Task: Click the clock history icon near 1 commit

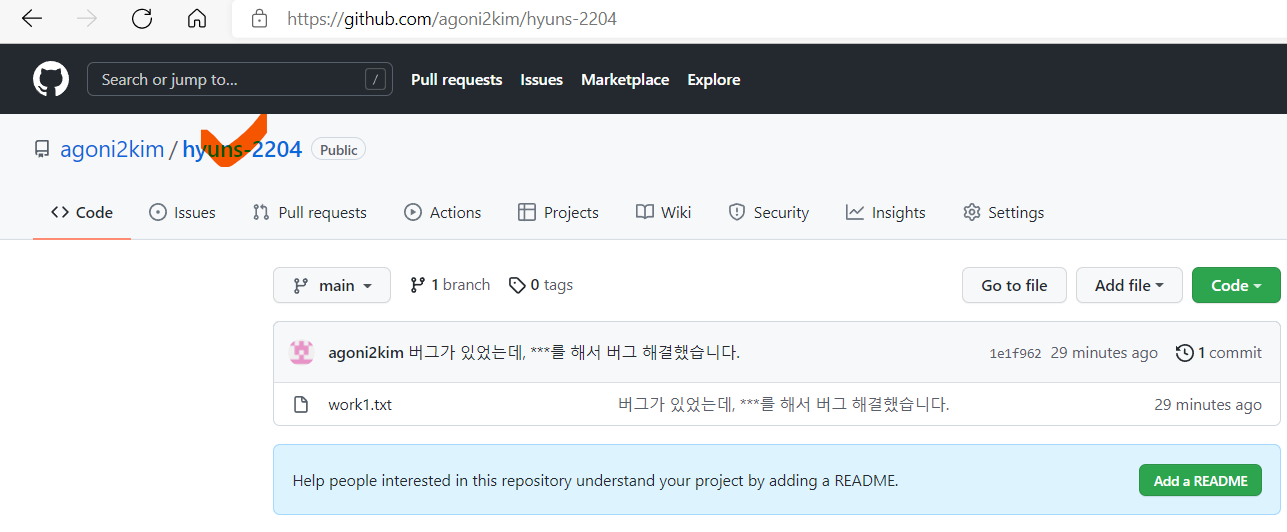Action: coord(1184,353)
